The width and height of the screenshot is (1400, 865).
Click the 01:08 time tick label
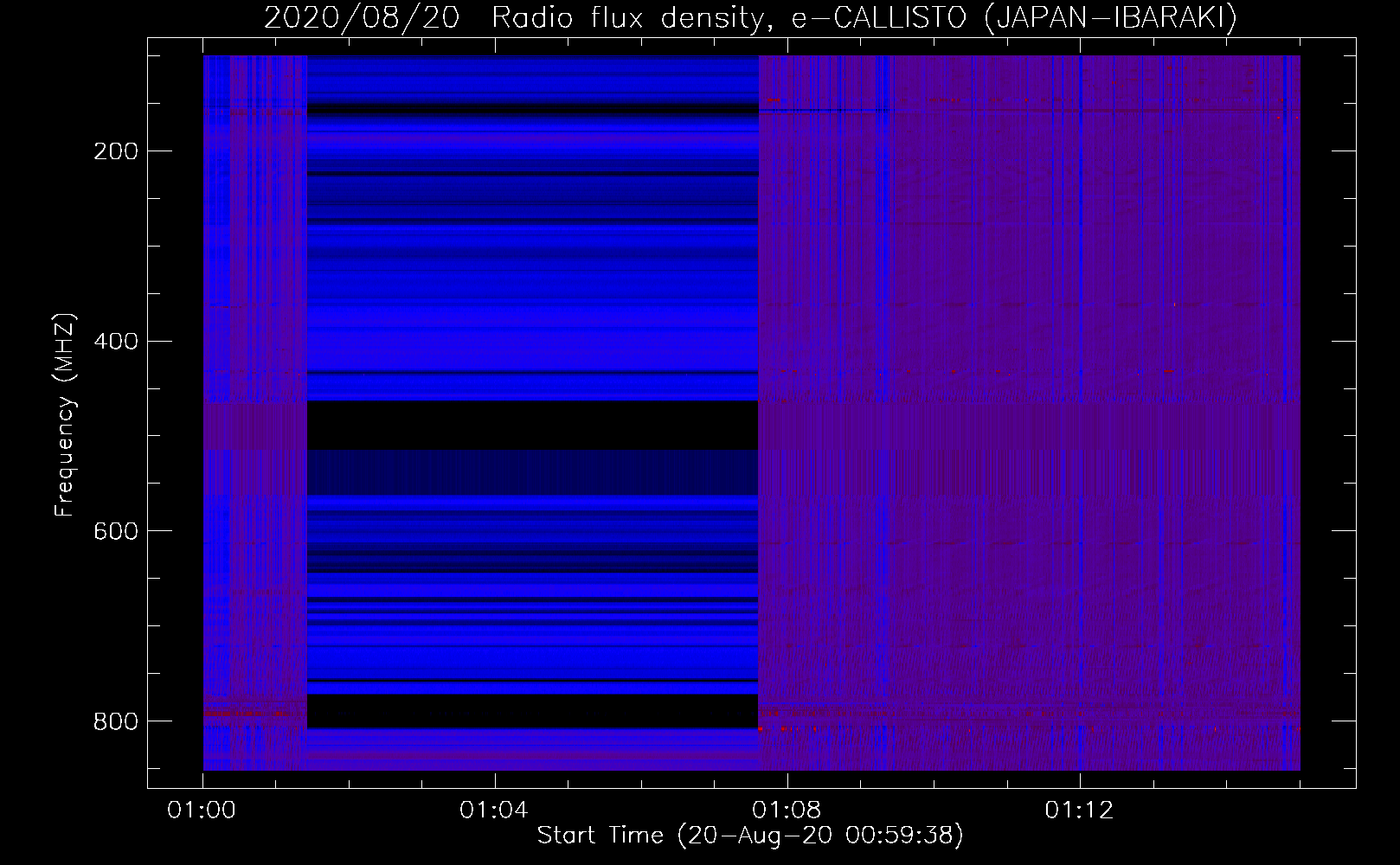[x=787, y=811]
